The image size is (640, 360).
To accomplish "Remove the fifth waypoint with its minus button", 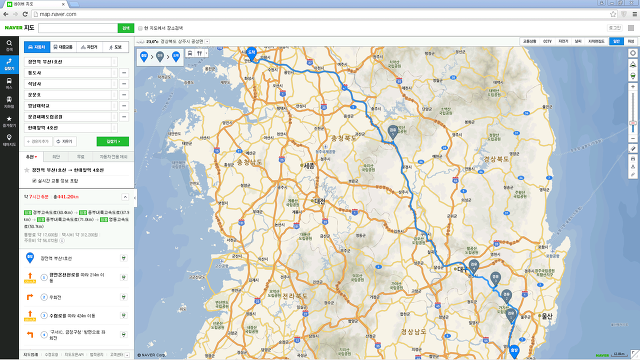I will [124, 106].
